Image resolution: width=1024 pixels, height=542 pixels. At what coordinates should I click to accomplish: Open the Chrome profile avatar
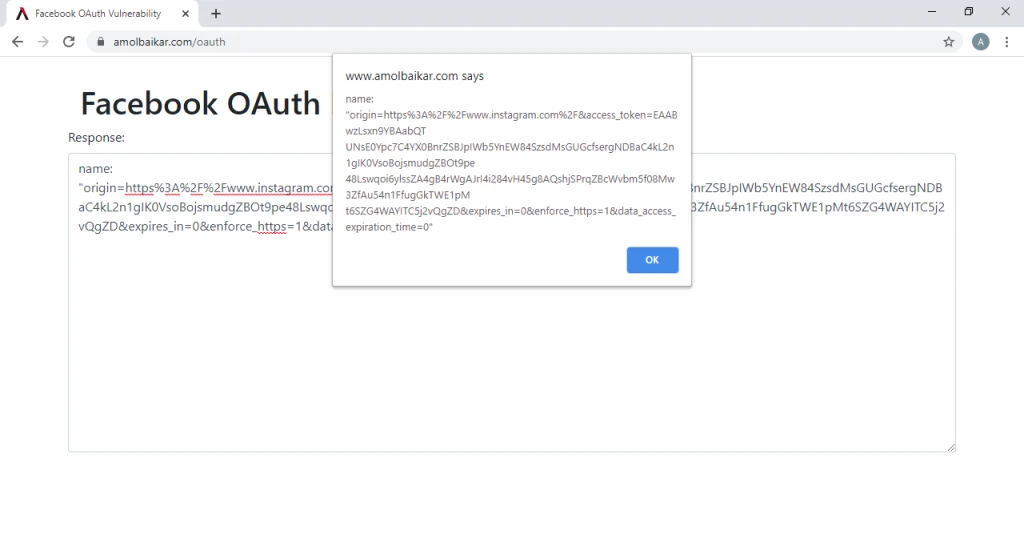tap(980, 42)
